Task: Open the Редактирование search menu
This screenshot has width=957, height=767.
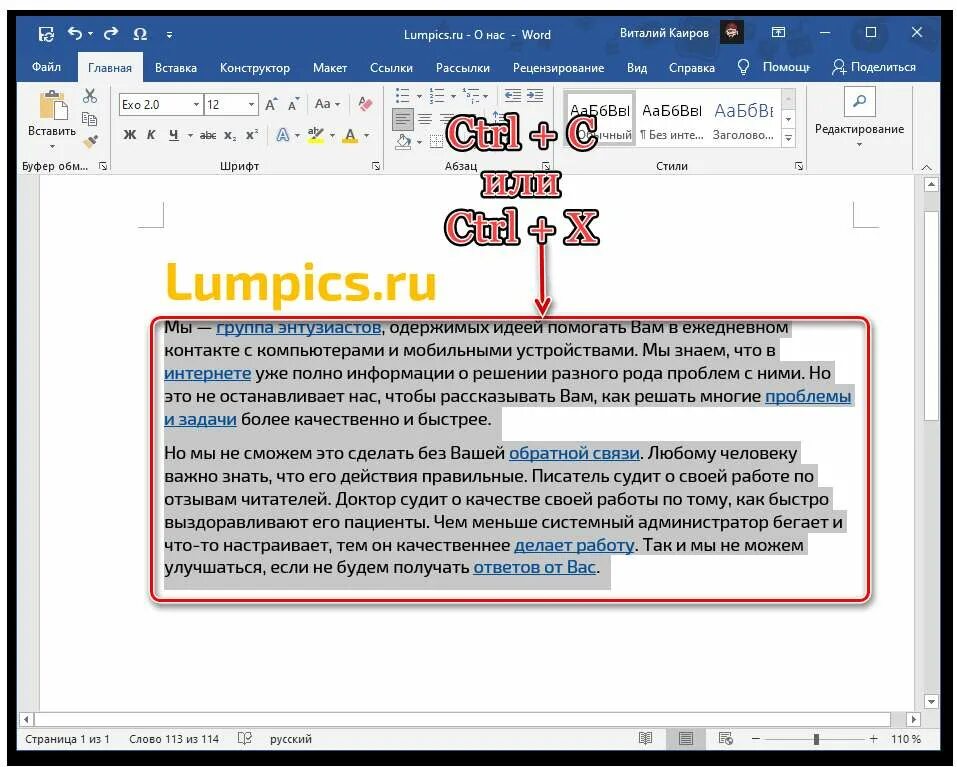Action: click(859, 119)
